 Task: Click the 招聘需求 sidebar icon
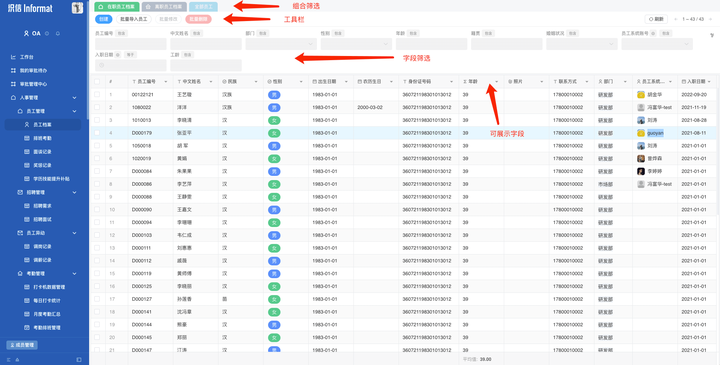[27, 206]
